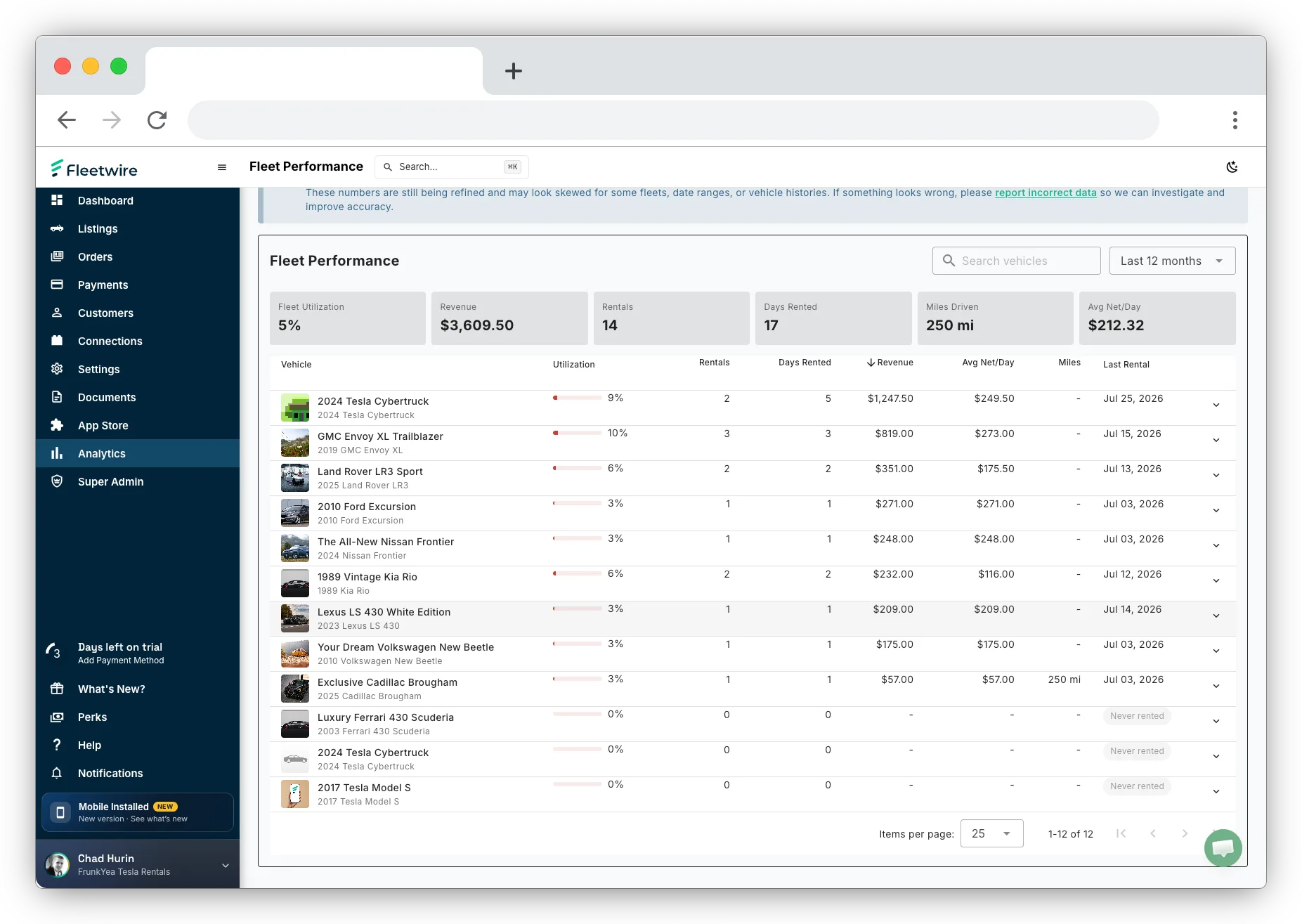Screen dimensions: 1302x924
Task: Click browser back arrow
Action: tap(67, 120)
